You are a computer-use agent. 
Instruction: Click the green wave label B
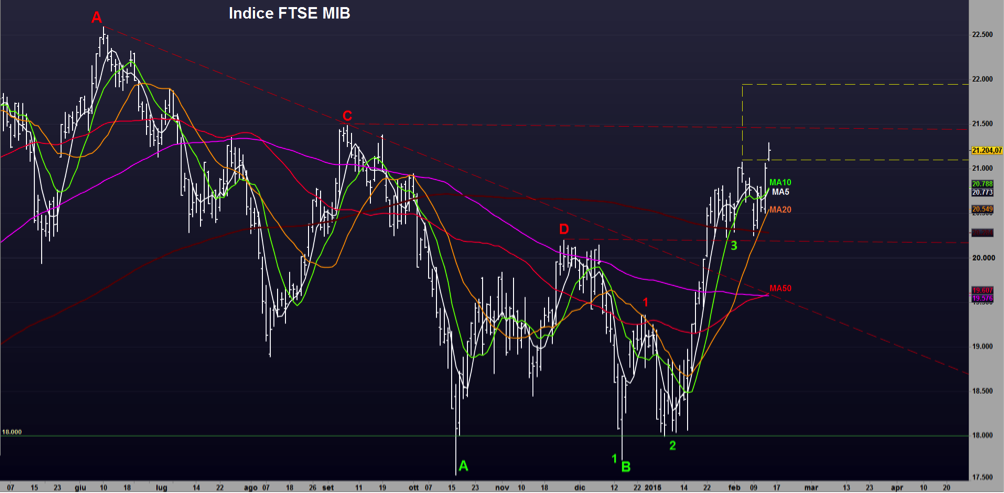pos(626,467)
